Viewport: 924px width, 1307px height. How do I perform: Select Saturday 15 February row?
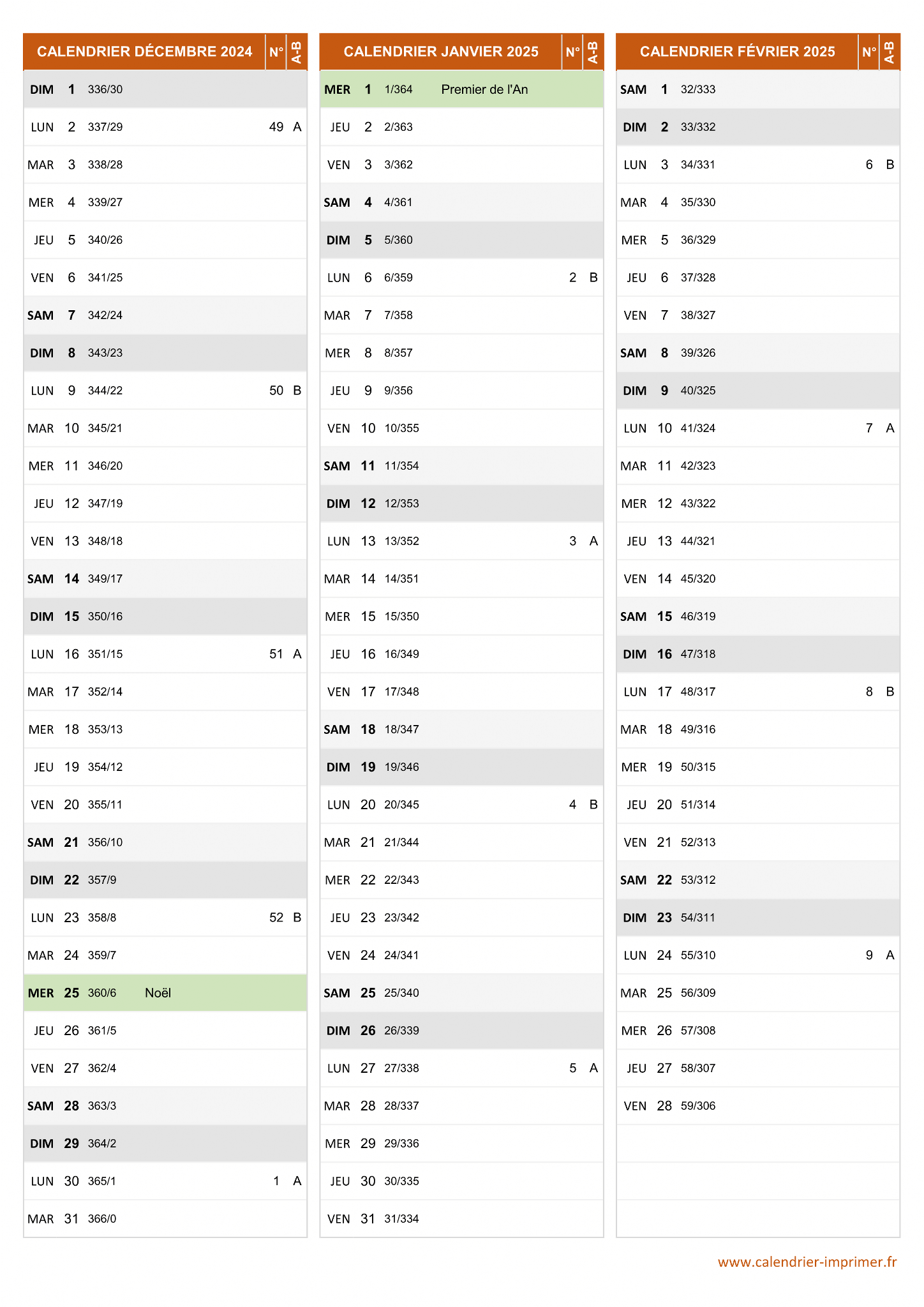tap(758, 616)
